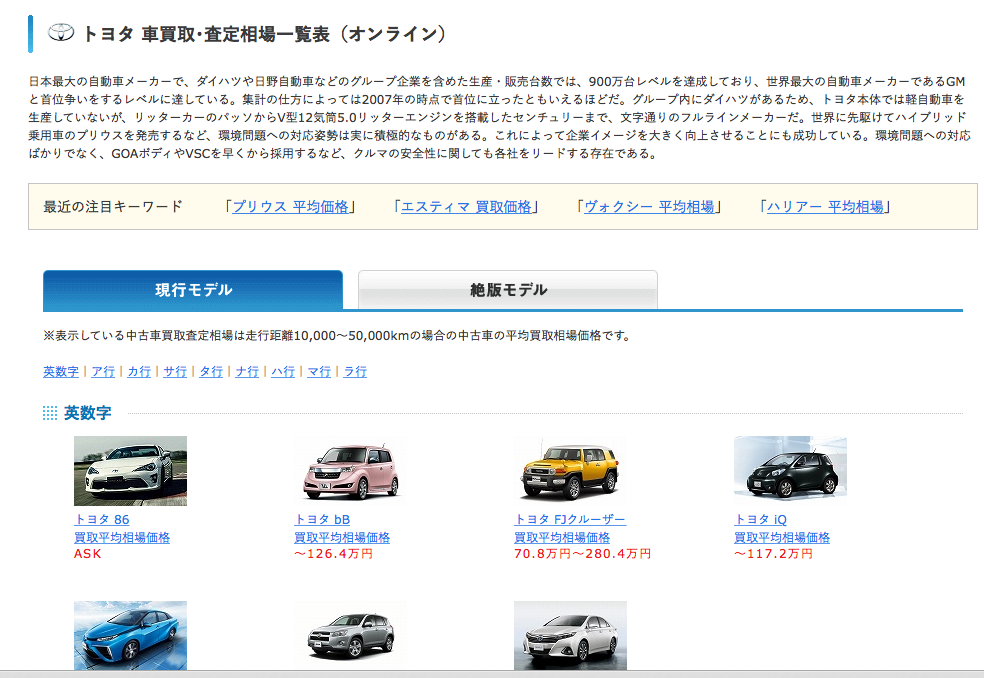The image size is (984, 678).
Task: Click the white Toyota 86 thumbnail
Action: pyautogui.click(x=131, y=471)
